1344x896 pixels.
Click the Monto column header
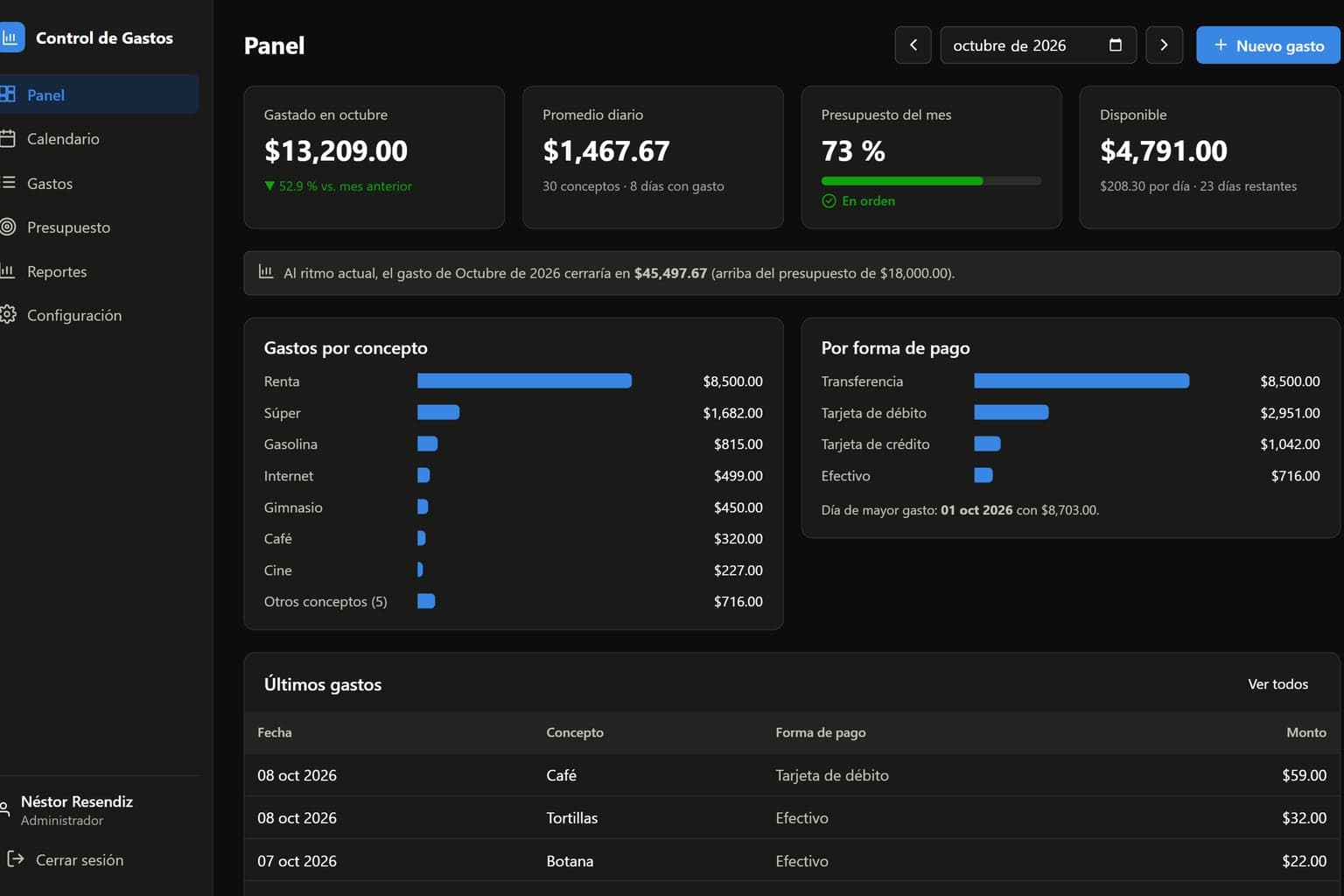[1306, 732]
